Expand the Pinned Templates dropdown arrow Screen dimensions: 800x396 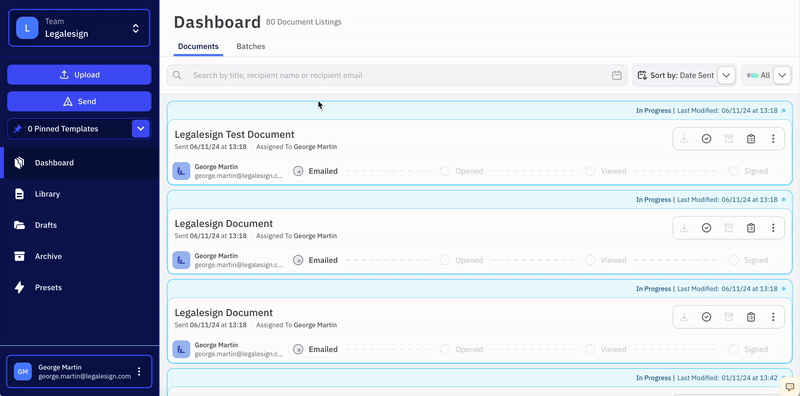click(141, 129)
